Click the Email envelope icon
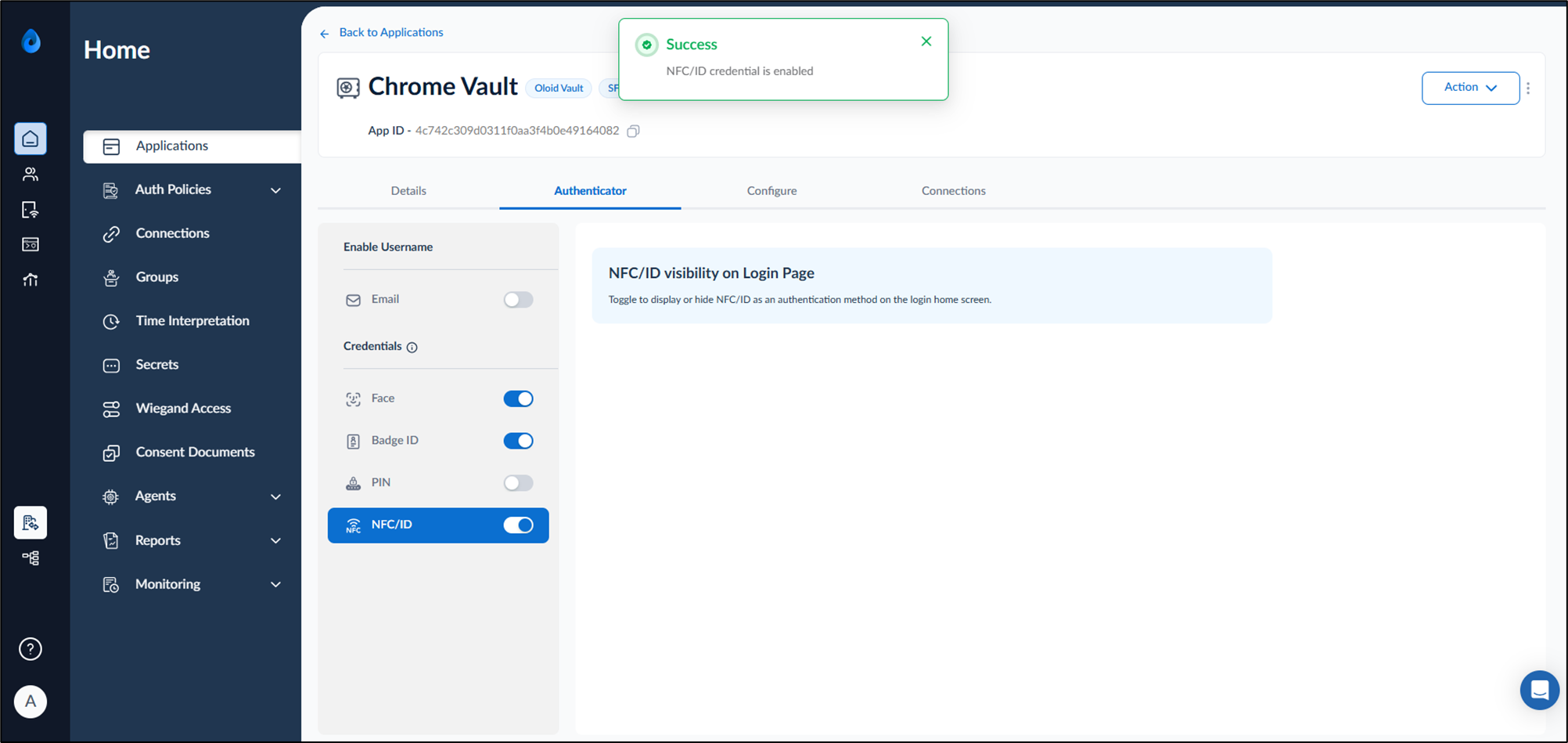This screenshot has width=1568, height=743. 354,300
